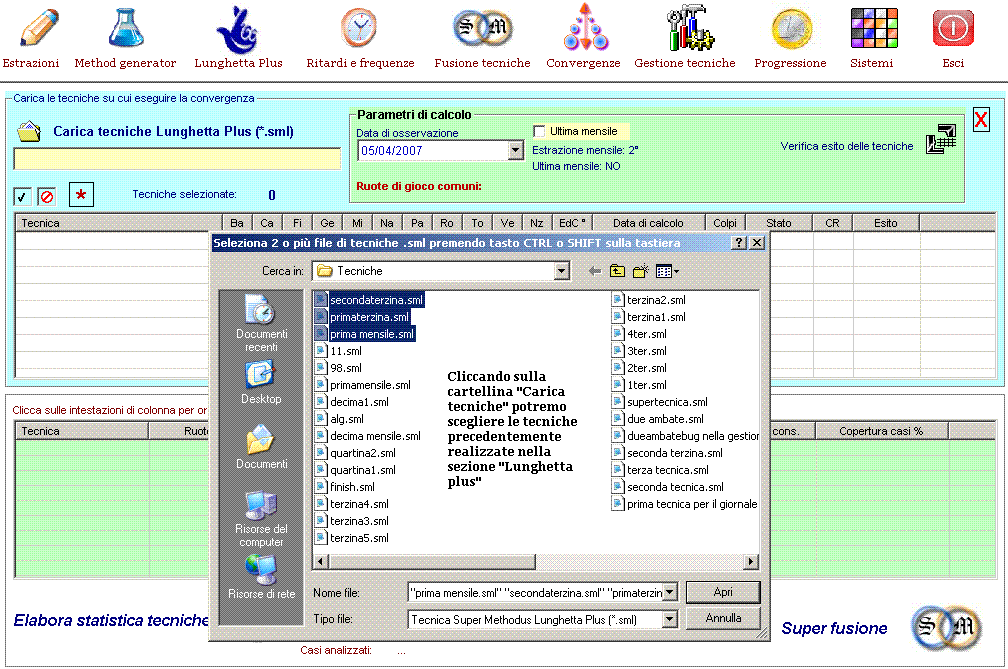The image size is (1008, 669).
Task: Select file quartina2.sml
Action: pos(356,453)
